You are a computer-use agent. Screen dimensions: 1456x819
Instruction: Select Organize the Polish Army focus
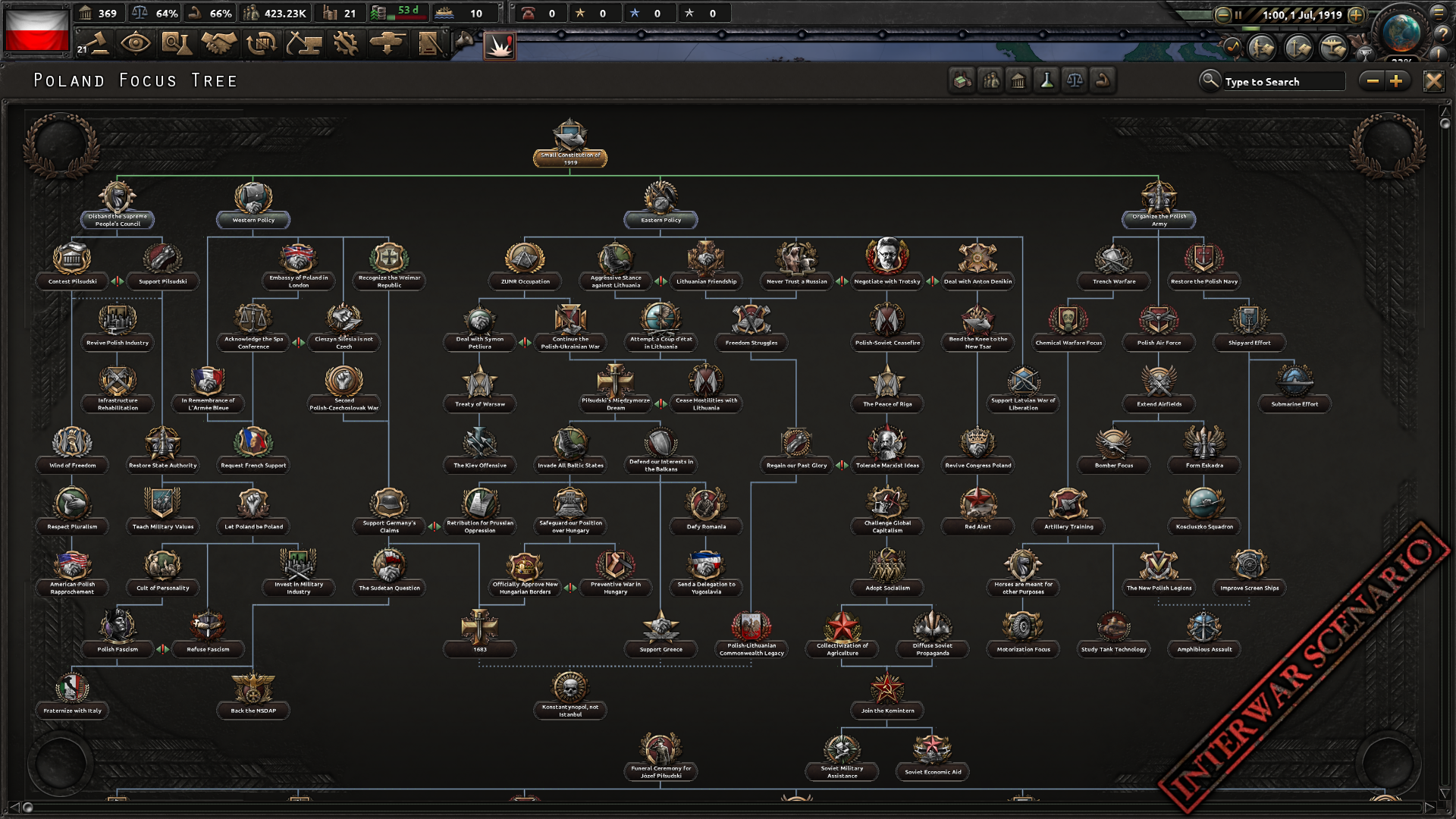pyautogui.click(x=1159, y=203)
